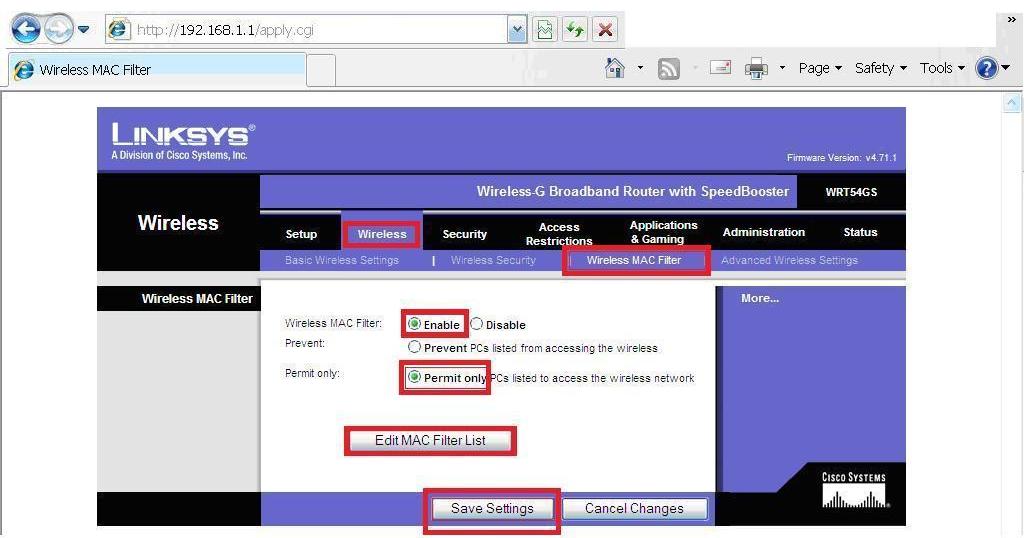Open the Safety menu

(880, 68)
